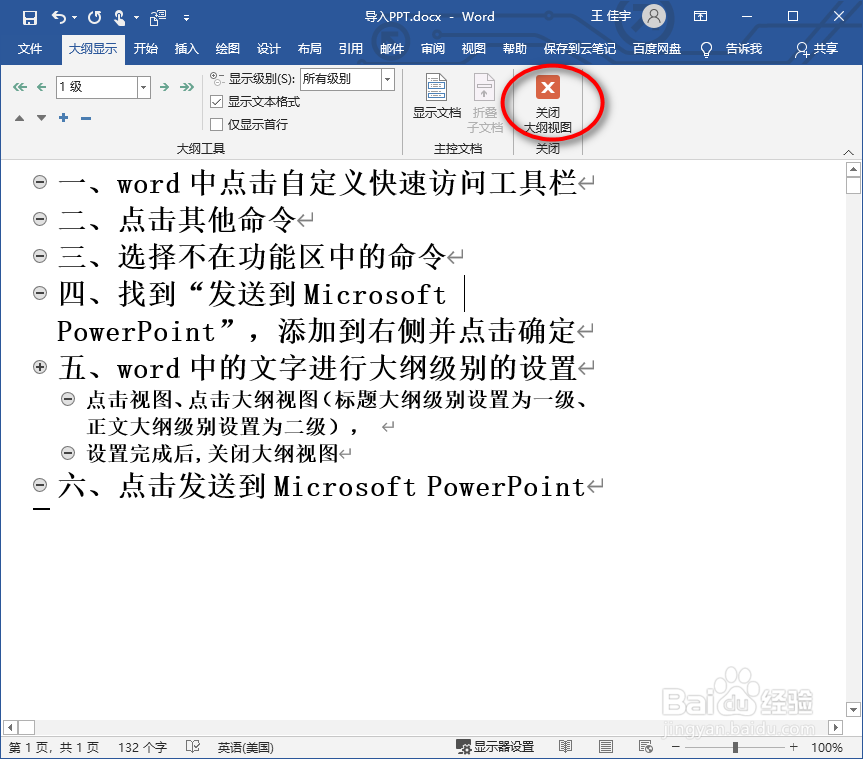Click the 显示文档 button
This screenshot has height=759, width=863.
[x=436, y=97]
